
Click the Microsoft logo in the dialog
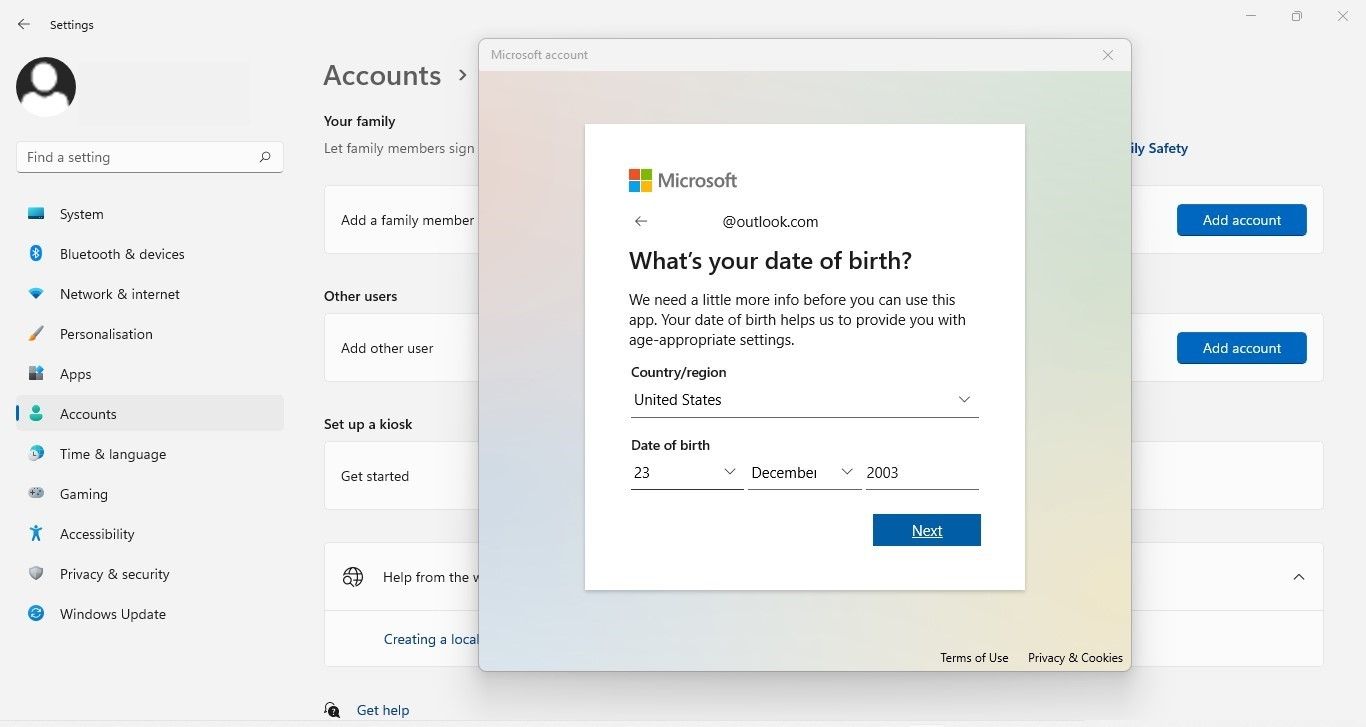[683, 180]
